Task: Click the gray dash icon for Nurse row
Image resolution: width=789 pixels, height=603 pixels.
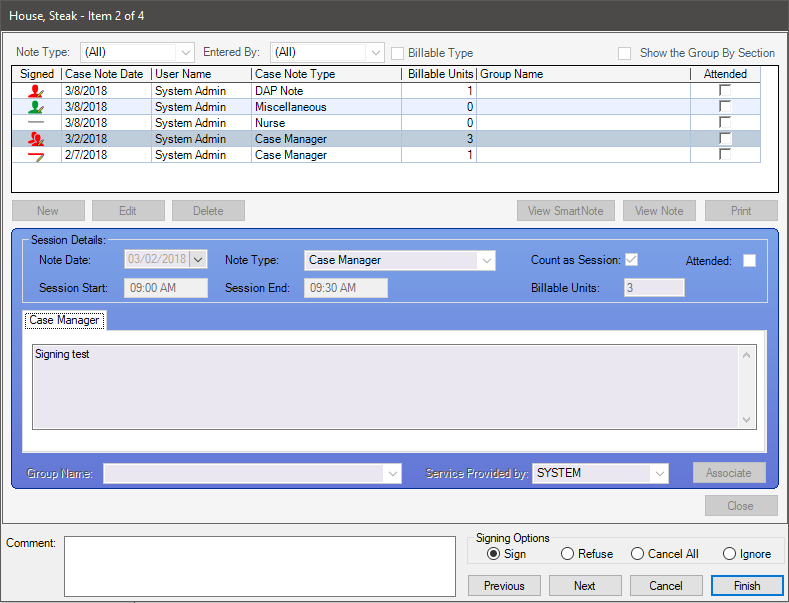Action: click(x=36, y=122)
